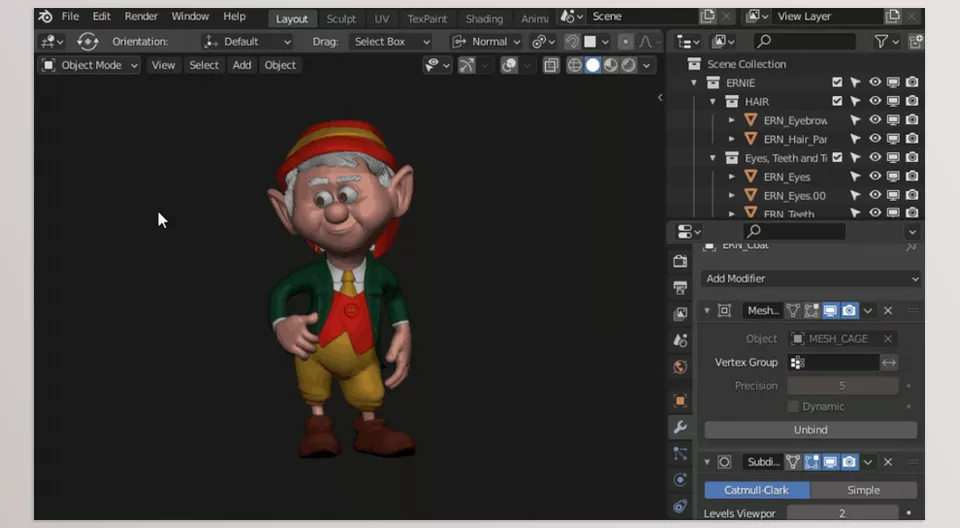Toggle viewport gizmos icon

pyautogui.click(x=467, y=65)
